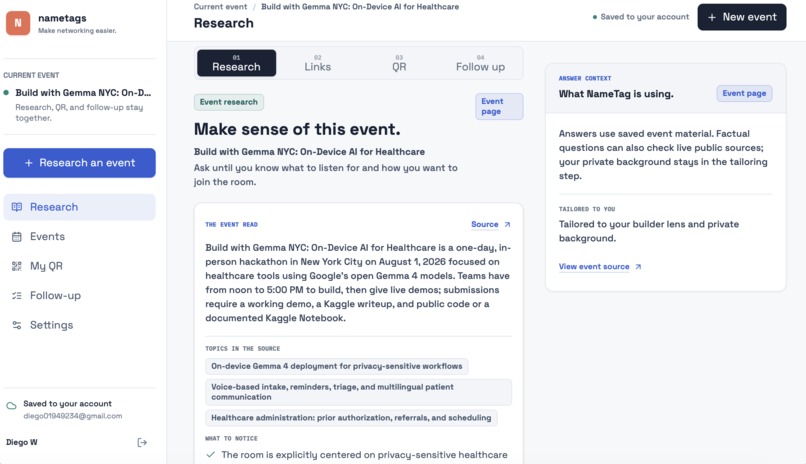Click the Current event breadcrumb link
Viewport: 806px width, 464px height.
[221, 7]
